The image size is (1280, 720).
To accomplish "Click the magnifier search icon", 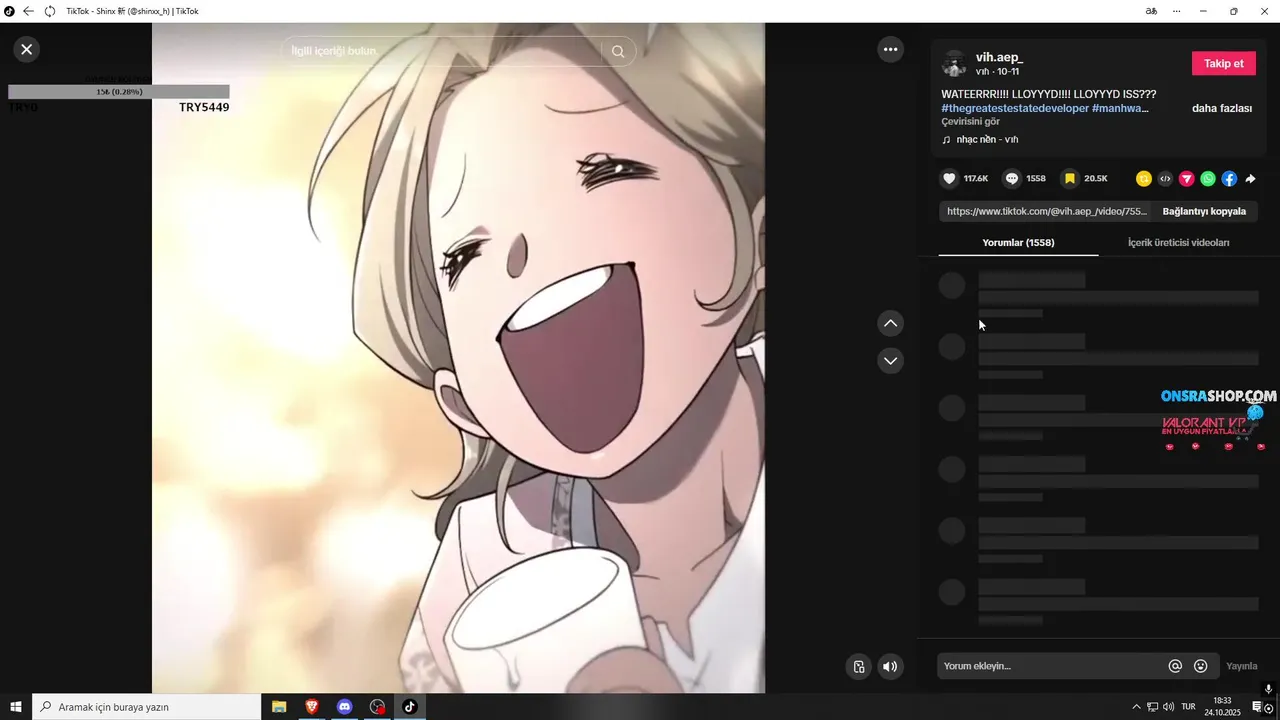I will pyautogui.click(x=618, y=51).
